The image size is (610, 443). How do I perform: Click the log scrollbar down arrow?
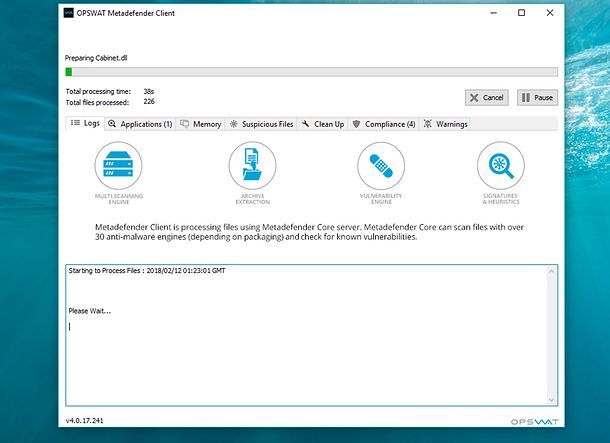pyautogui.click(x=551, y=400)
